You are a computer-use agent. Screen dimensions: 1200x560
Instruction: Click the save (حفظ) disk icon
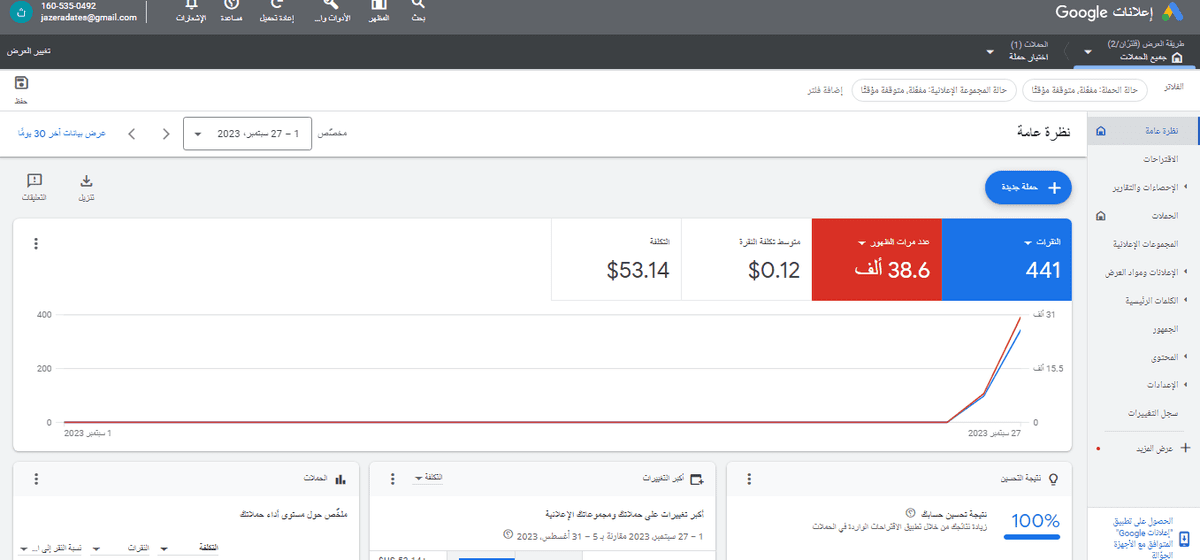pos(21,82)
